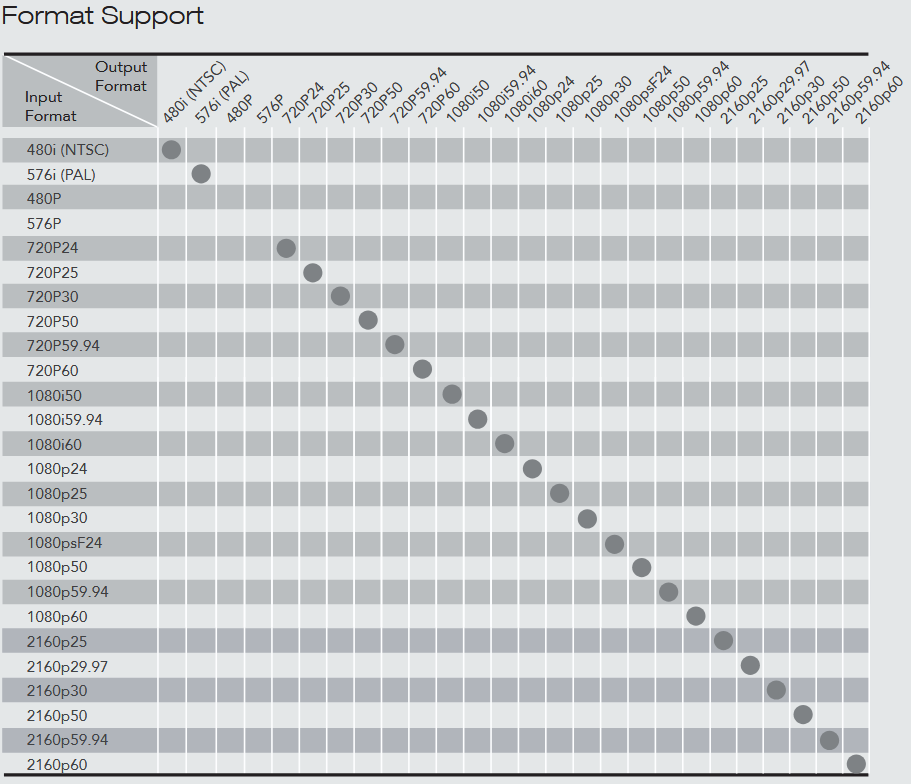The height and width of the screenshot is (784, 911).
Task: Click the Input Format header label
Action: [x=50, y=106]
